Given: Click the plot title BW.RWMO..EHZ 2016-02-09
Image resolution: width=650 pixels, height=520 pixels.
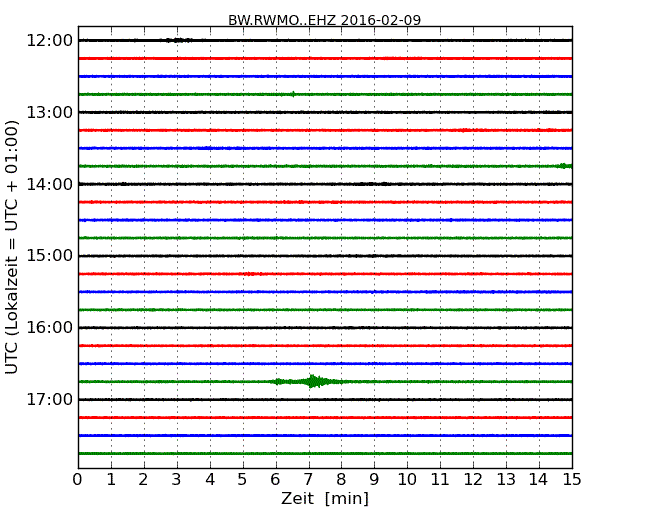Looking at the screenshot, I should point(325,19).
